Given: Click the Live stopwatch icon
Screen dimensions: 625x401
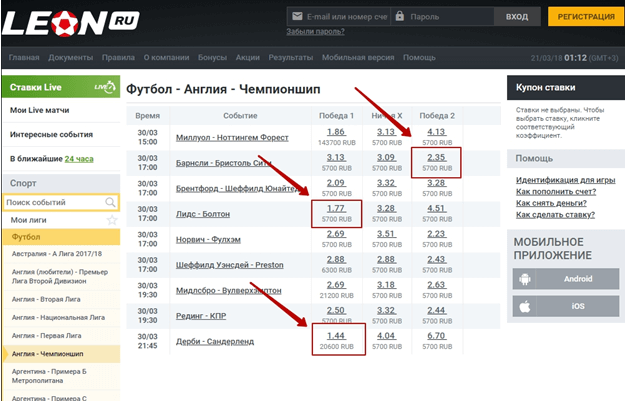Looking at the screenshot, I should click(105, 87).
